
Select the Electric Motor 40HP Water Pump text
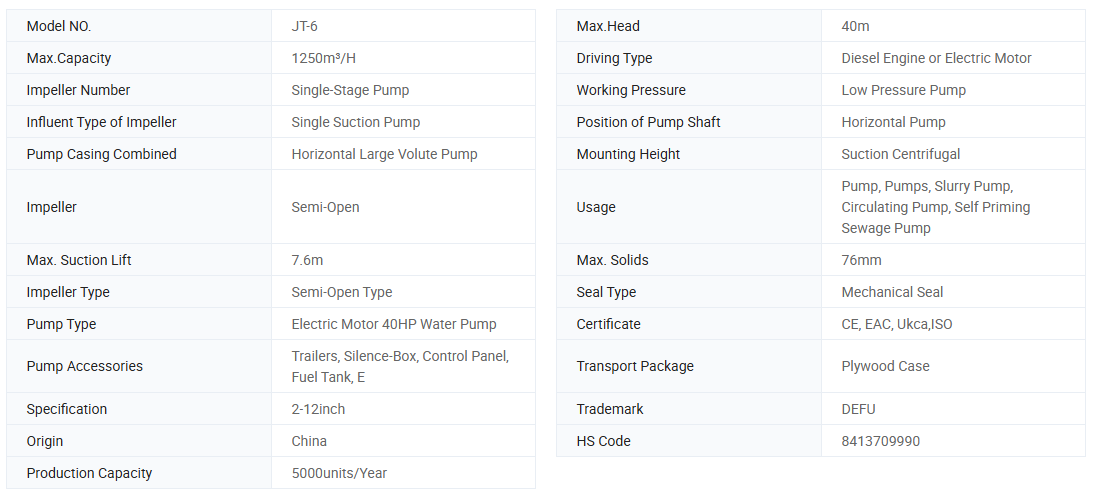pos(393,324)
